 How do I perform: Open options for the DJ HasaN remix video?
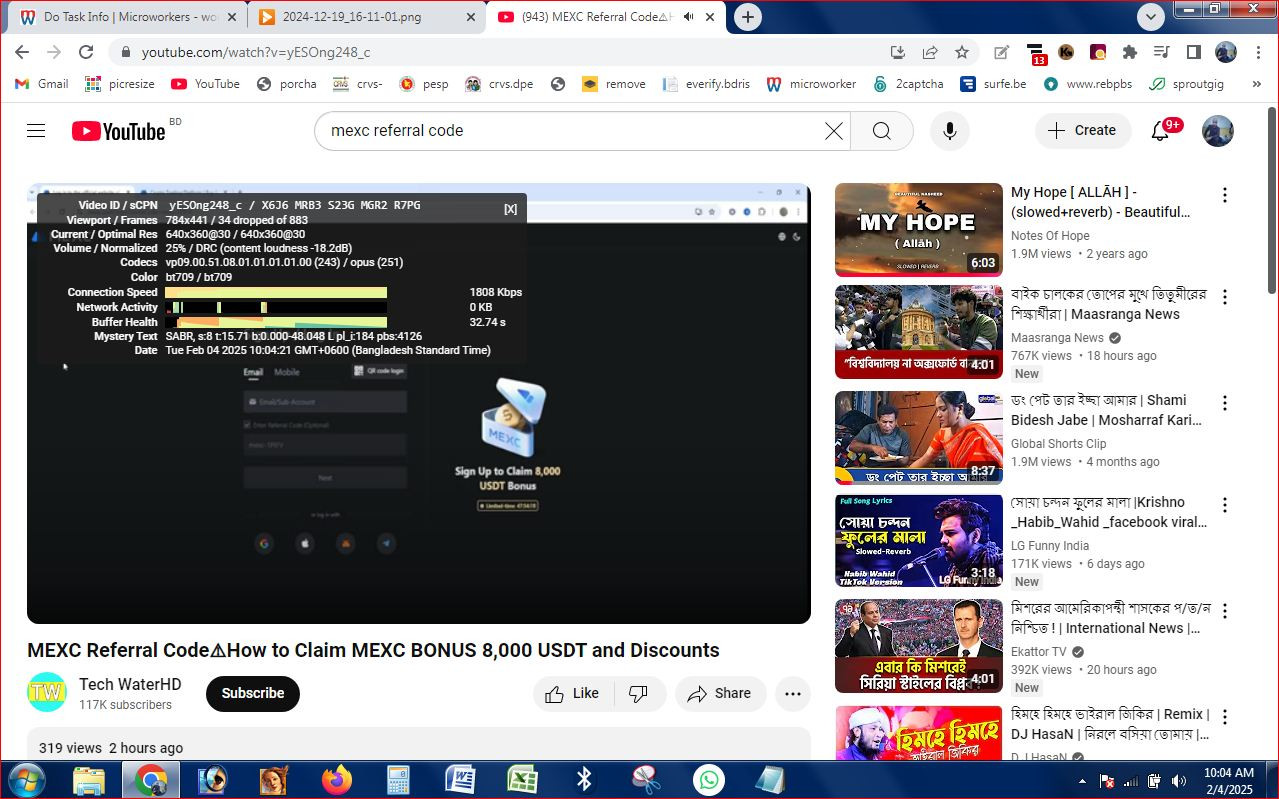pyautogui.click(x=1225, y=717)
